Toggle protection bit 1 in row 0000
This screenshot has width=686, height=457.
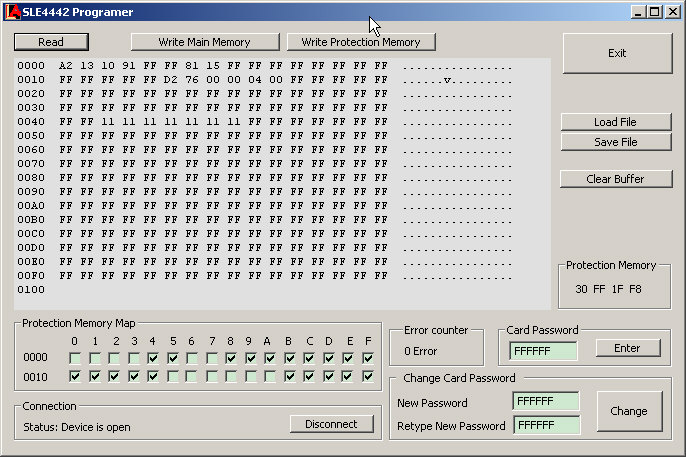click(x=94, y=359)
